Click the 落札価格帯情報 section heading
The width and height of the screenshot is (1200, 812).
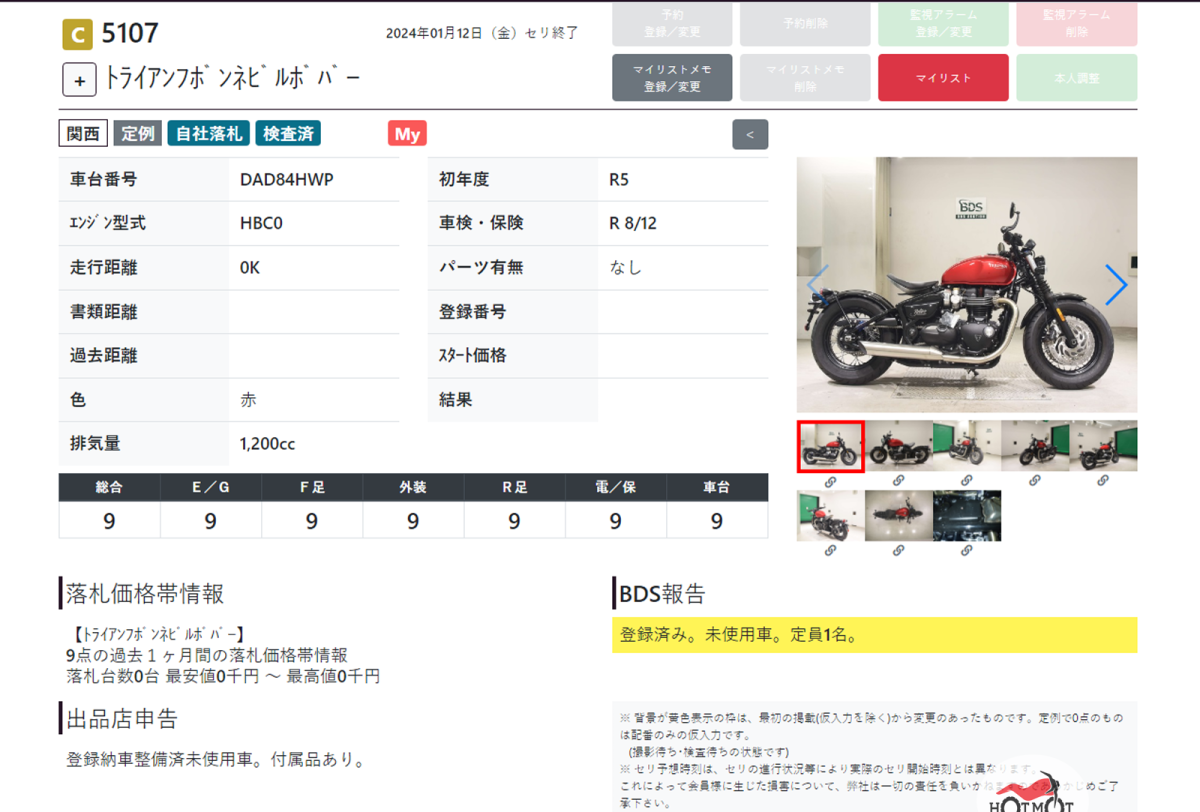pyautogui.click(x=145, y=593)
